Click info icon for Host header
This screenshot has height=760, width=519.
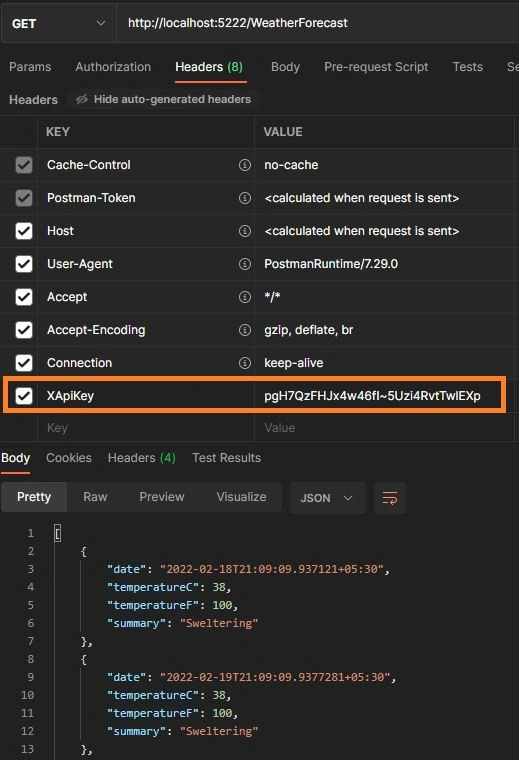point(245,231)
